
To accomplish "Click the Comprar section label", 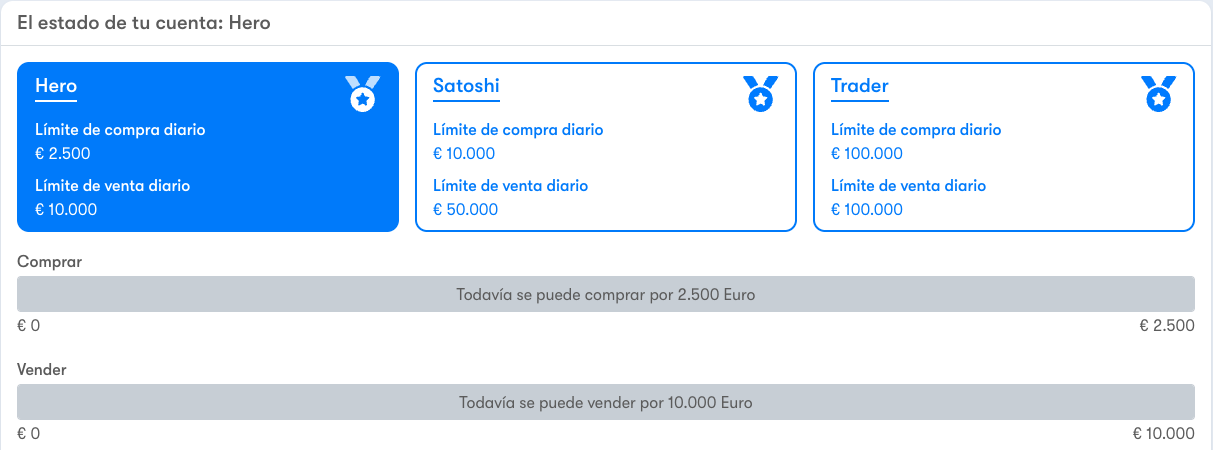I will click(x=50, y=262).
